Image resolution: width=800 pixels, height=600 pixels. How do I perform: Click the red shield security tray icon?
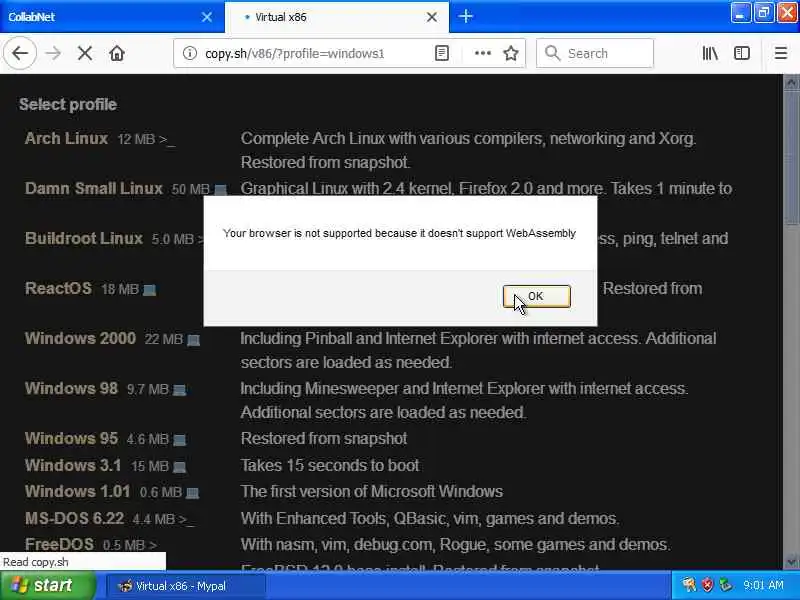point(707,585)
